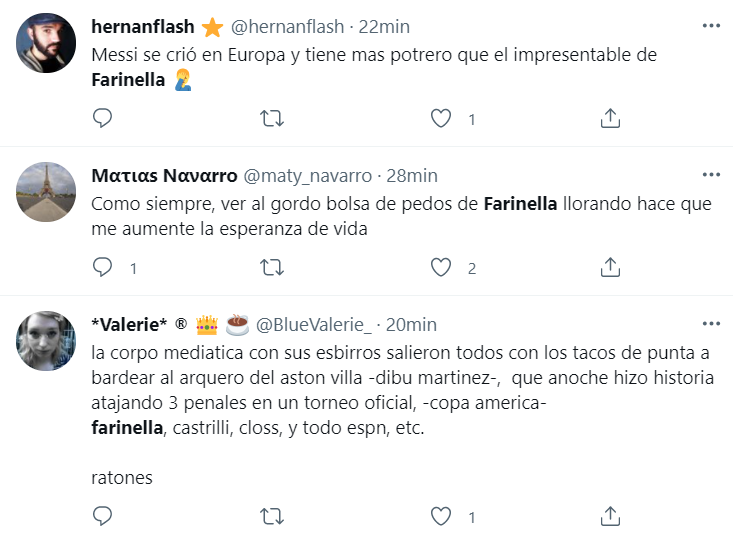The height and width of the screenshot is (542, 733).
Task: Open Valerie's tweet via 20min timestamp
Action: click(x=411, y=325)
